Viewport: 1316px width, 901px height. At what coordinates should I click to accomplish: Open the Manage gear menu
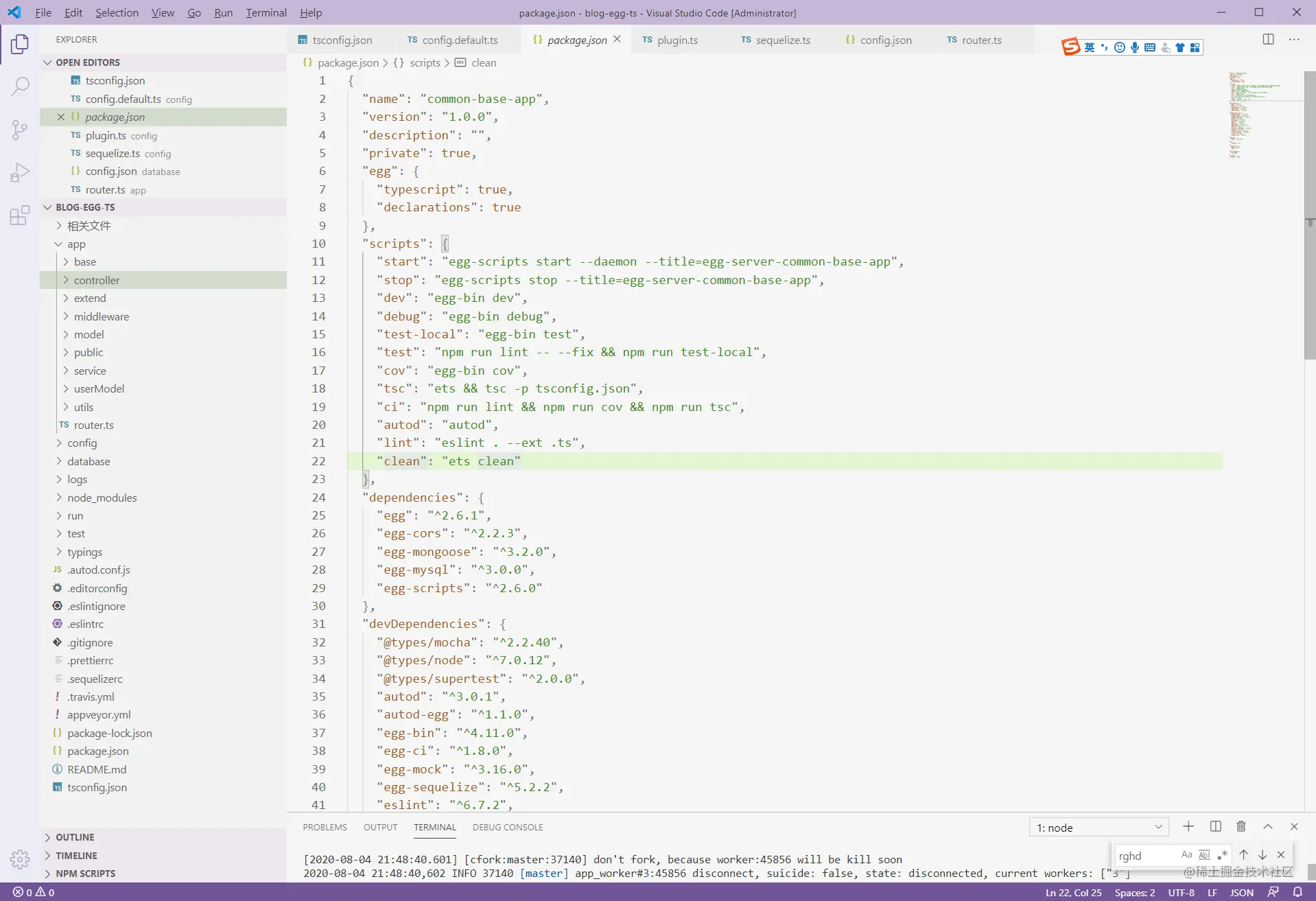(20, 858)
